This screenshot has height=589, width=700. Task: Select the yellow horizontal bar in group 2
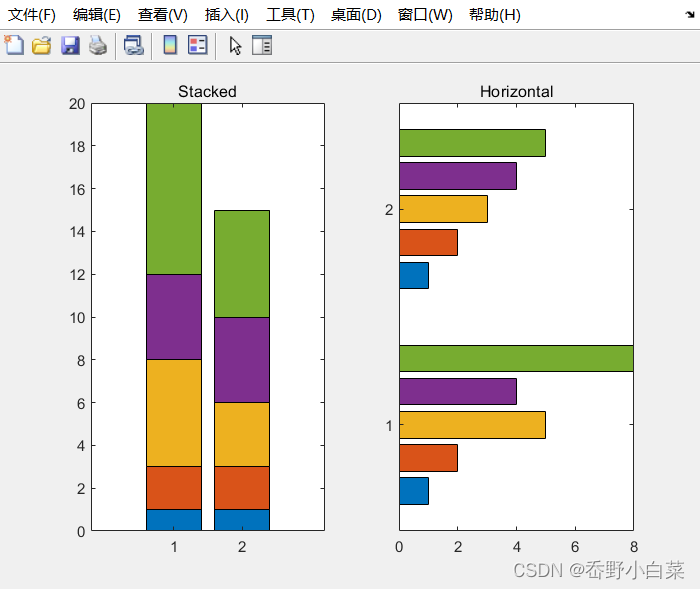(x=443, y=209)
